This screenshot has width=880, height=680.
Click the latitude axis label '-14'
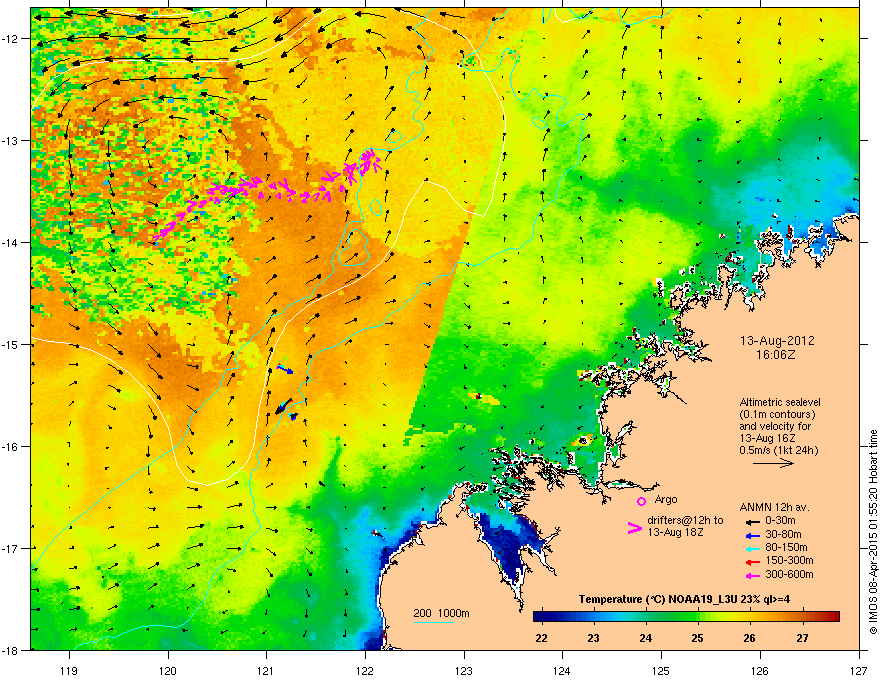pyautogui.click(x=10, y=242)
